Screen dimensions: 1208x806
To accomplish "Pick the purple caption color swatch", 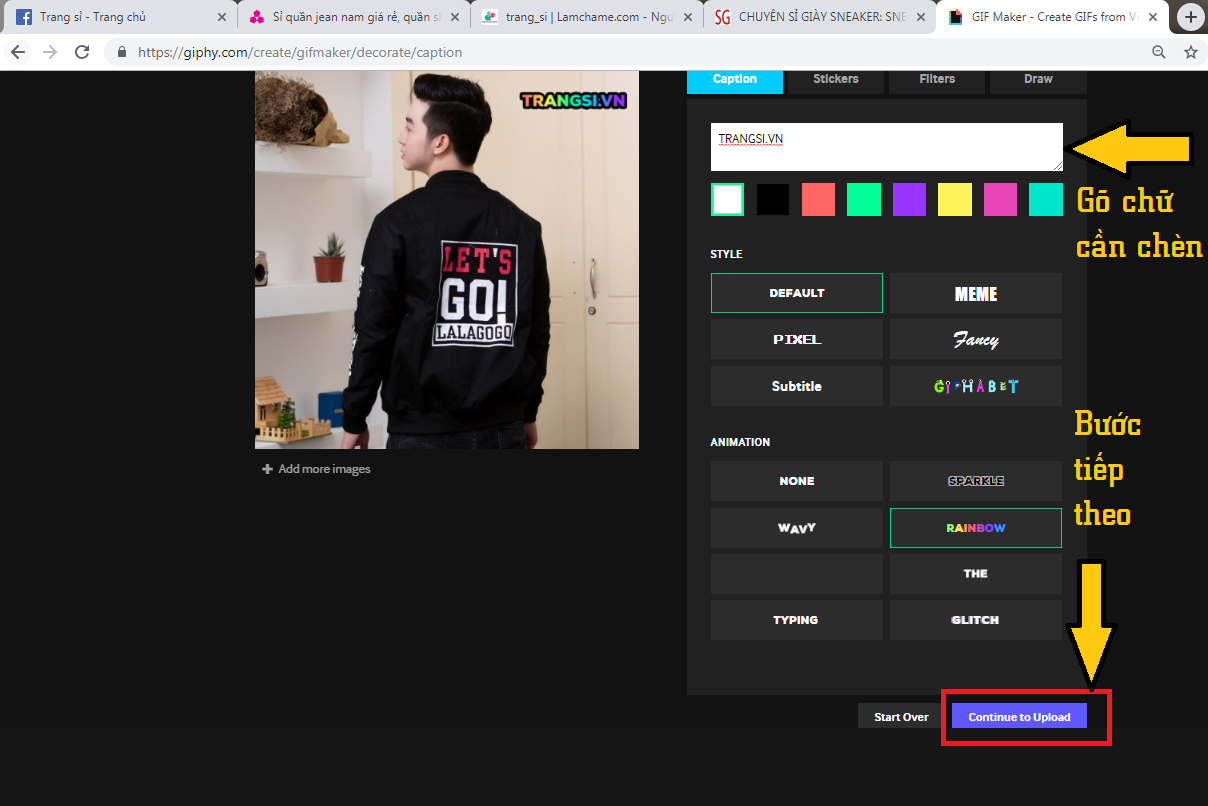I will [x=909, y=200].
